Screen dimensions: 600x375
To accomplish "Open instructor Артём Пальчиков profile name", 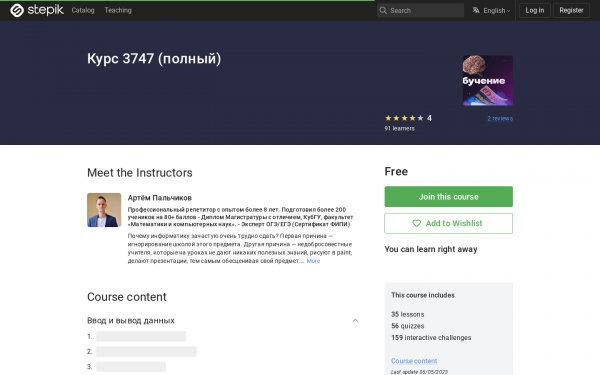I will click(160, 198).
